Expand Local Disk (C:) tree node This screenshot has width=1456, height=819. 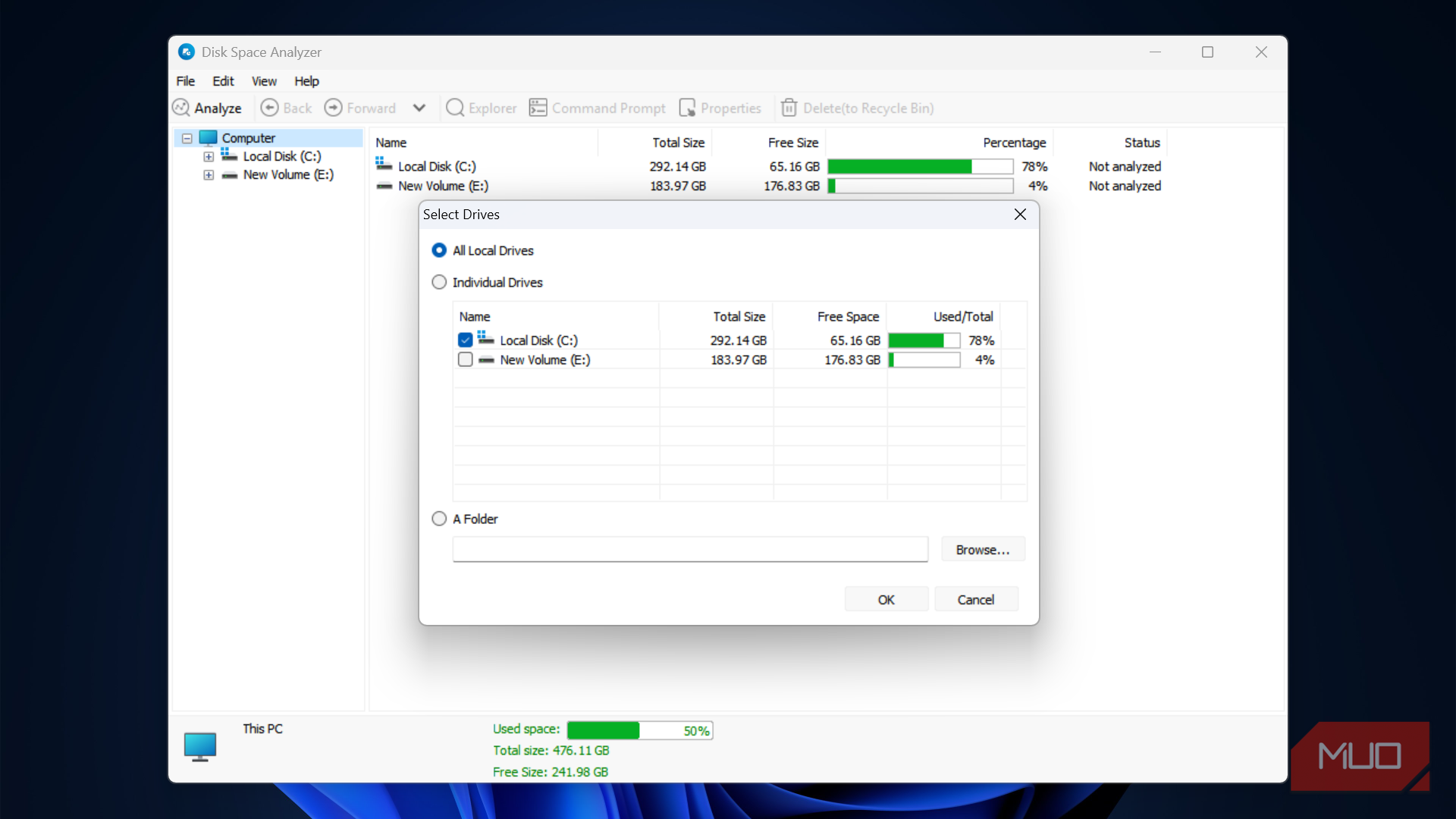click(x=209, y=157)
